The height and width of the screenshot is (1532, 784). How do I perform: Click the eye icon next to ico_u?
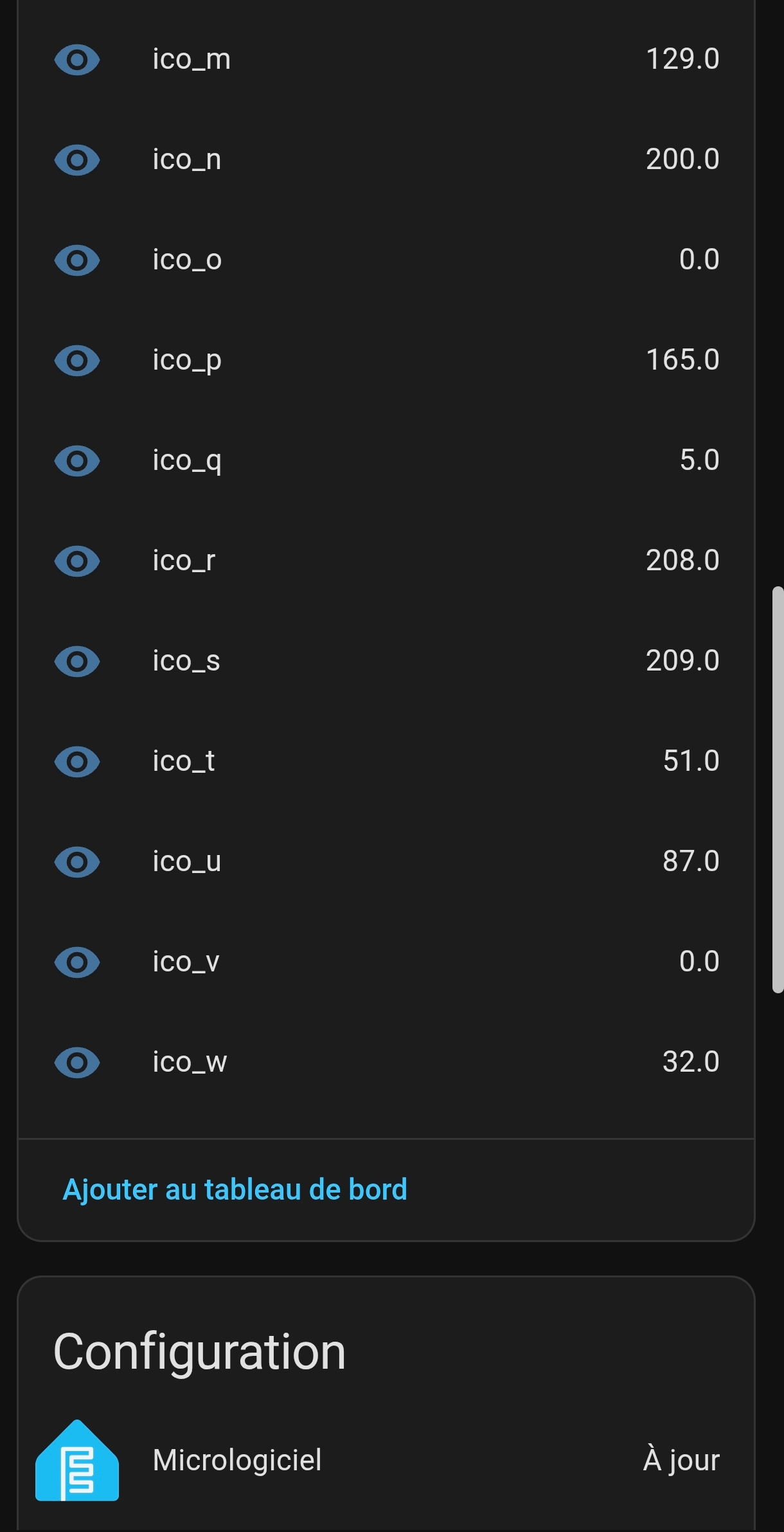pos(77,862)
